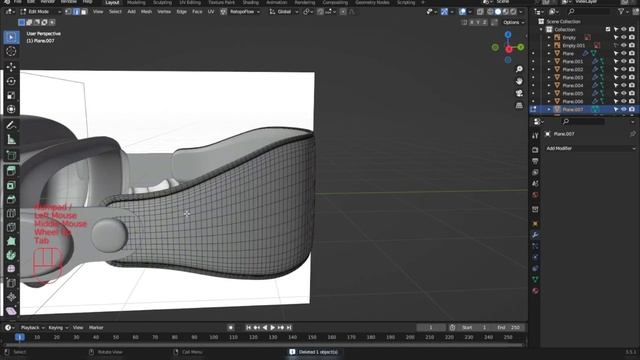Switch to wireframe viewport shading
The image size is (640, 360).
490,12
